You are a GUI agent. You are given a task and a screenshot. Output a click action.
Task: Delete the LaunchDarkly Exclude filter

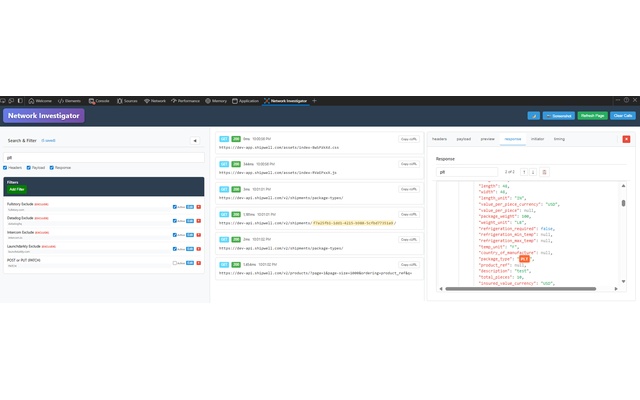coord(199,249)
